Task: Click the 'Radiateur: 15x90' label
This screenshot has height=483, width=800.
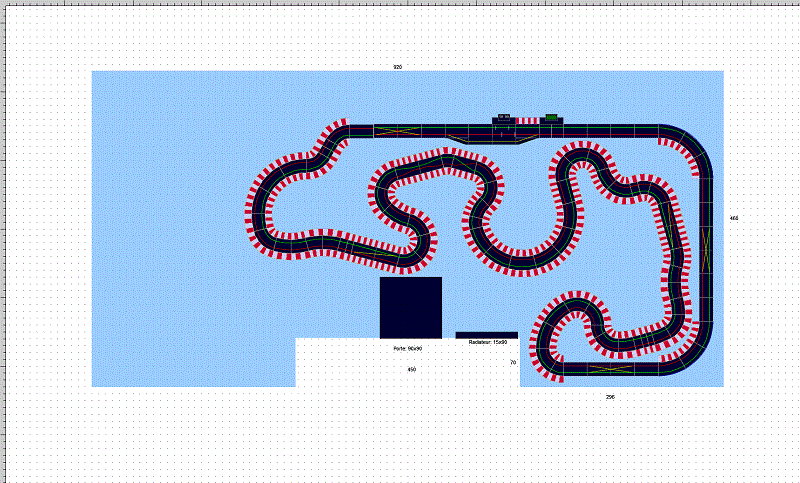Action: pyautogui.click(x=488, y=342)
